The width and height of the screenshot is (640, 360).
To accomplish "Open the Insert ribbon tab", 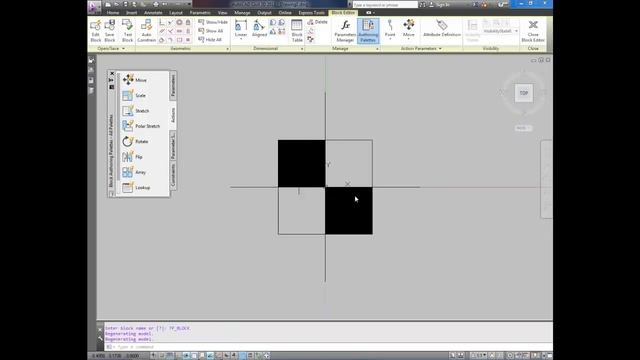I will [x=131, y=13].
